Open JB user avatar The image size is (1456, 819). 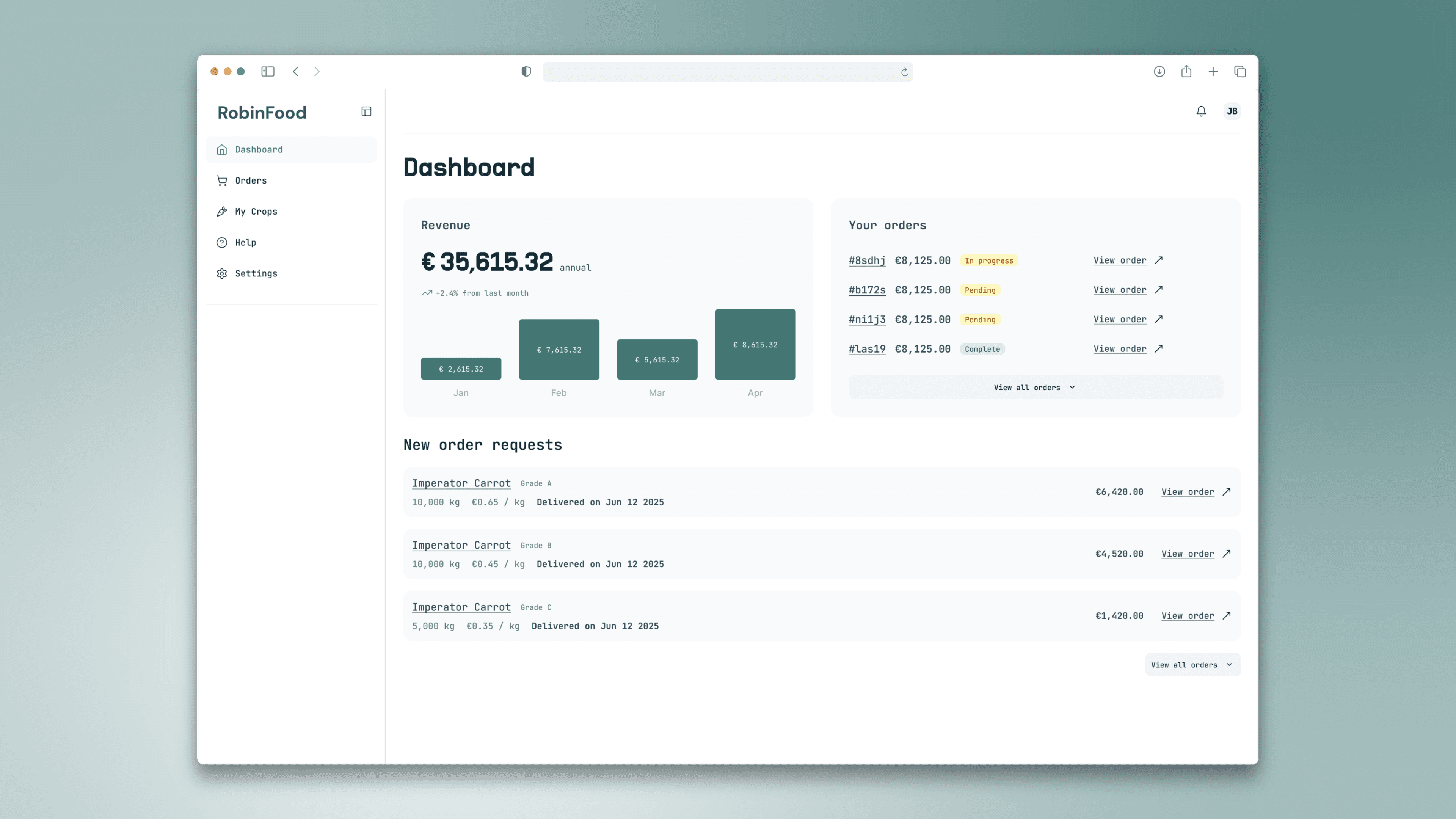1232,111
